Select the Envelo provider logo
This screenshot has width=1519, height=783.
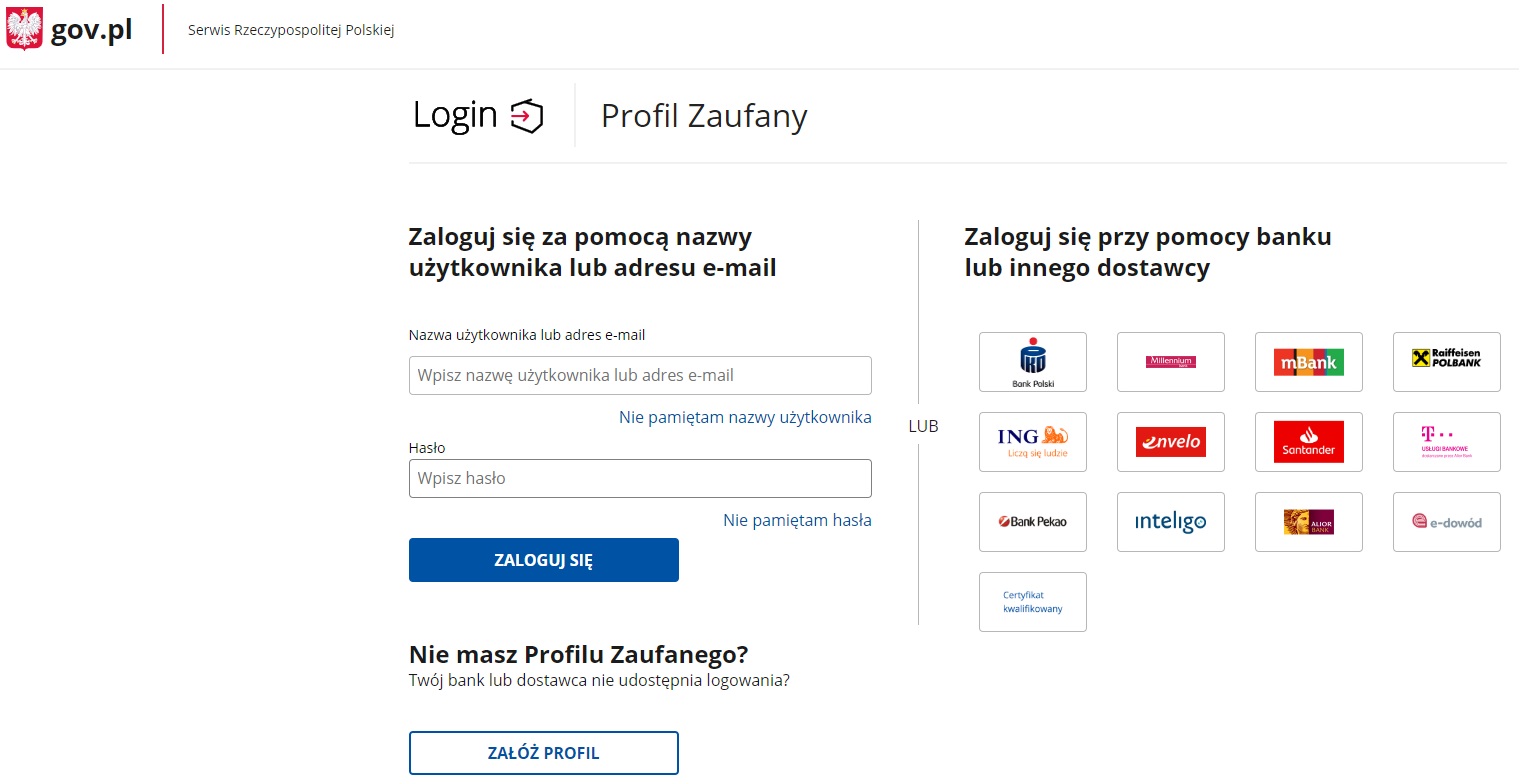(1171, 442)
